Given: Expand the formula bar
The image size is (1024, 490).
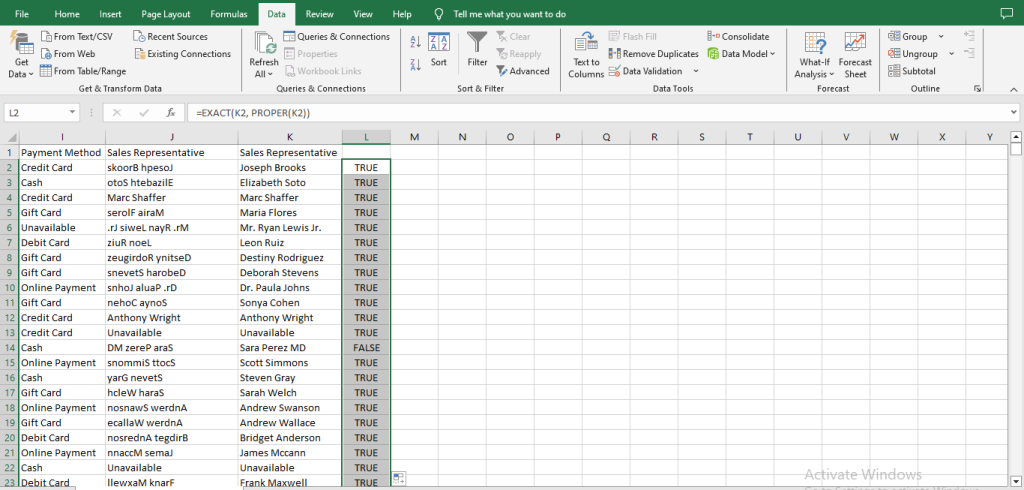Looking at the screenshot, I should tap(1013, 112).
